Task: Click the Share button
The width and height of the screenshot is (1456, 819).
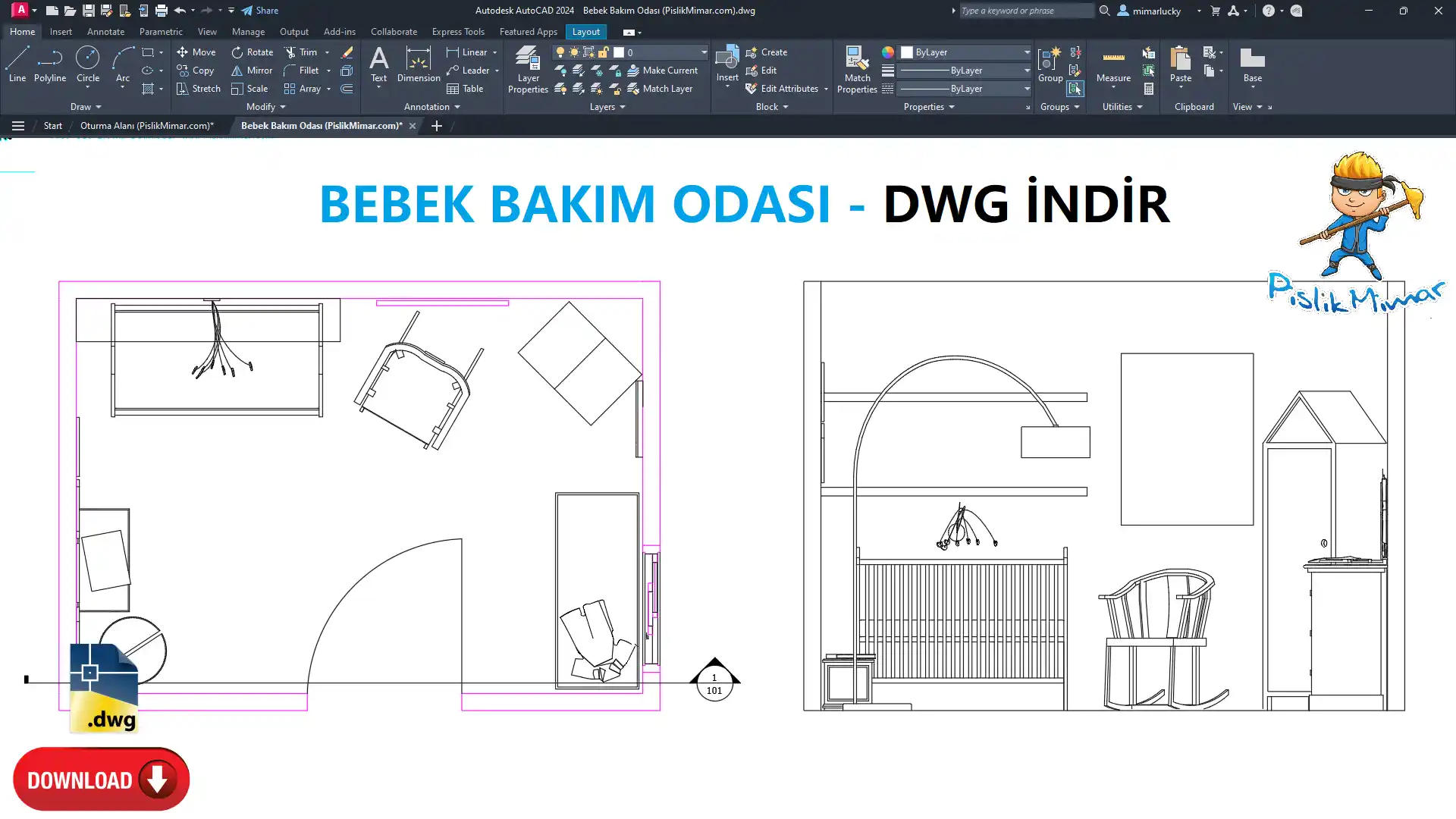Action: pos(260,11)
